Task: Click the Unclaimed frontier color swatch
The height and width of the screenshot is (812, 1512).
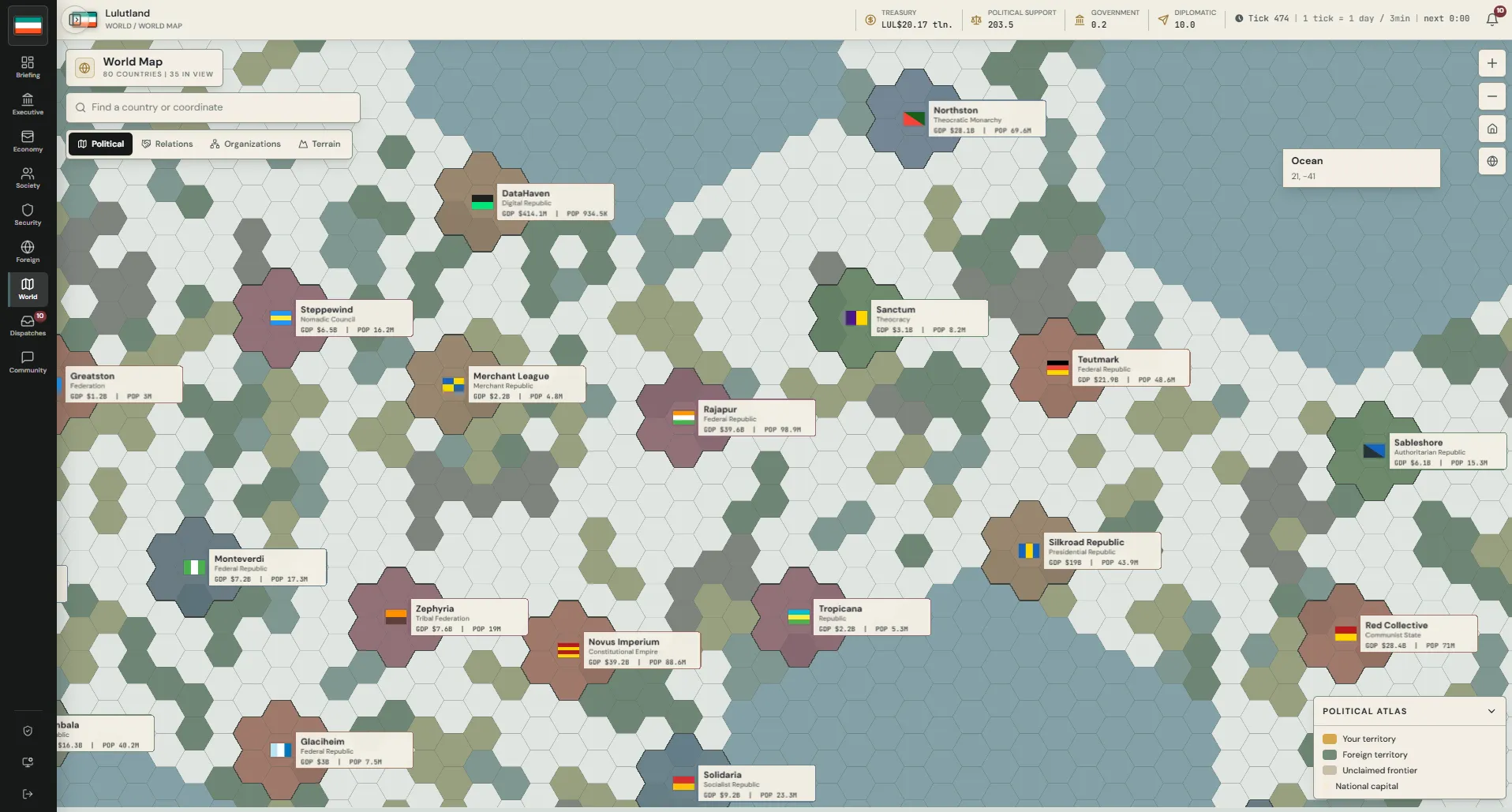Action: point(1330,770)
